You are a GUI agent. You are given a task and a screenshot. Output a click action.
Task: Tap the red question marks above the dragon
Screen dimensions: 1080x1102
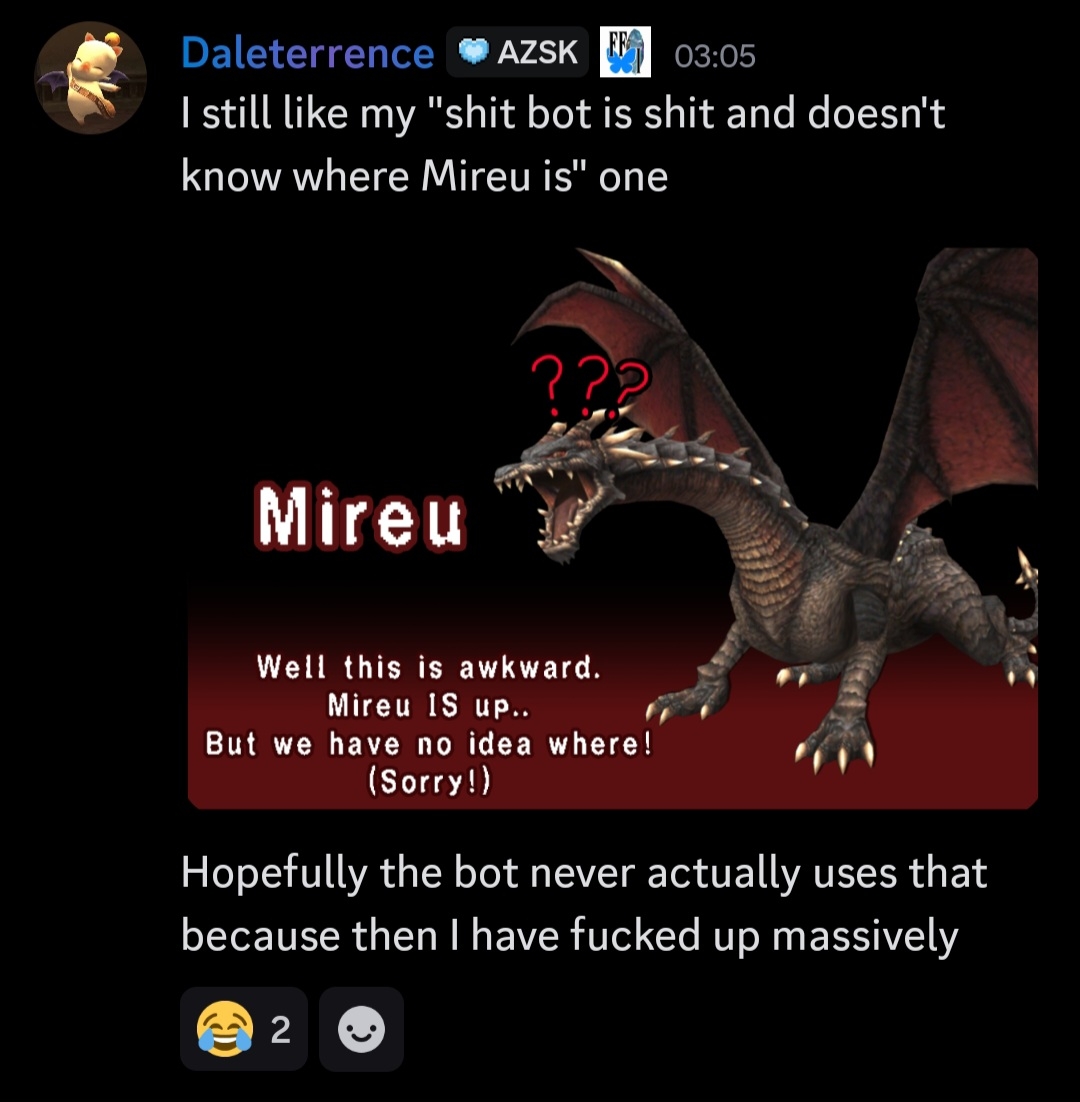click(590, 385)
